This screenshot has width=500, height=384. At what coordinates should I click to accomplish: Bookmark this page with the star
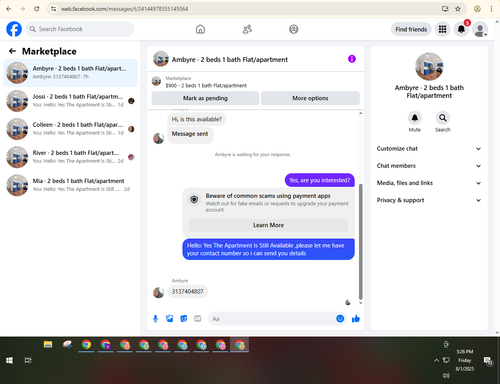[x=458, y=9]
